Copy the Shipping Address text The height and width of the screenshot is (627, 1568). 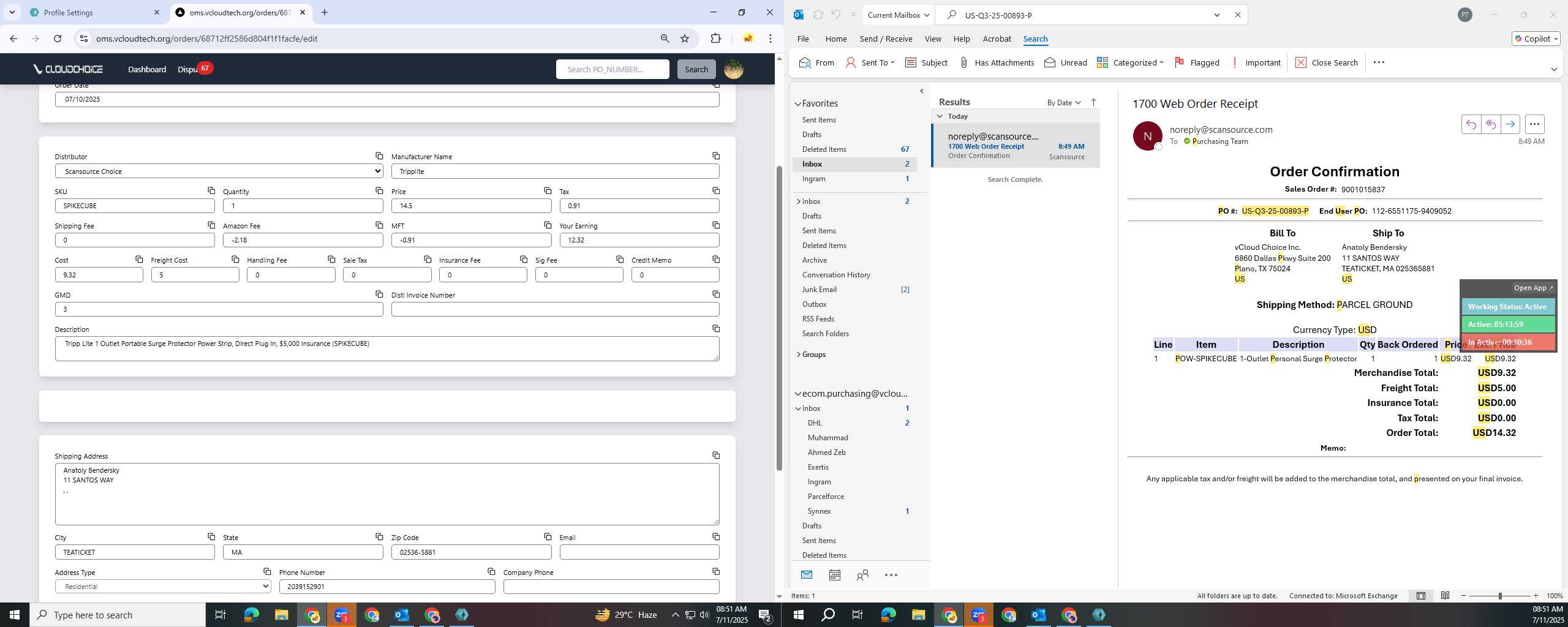click(x=716, y=456)
